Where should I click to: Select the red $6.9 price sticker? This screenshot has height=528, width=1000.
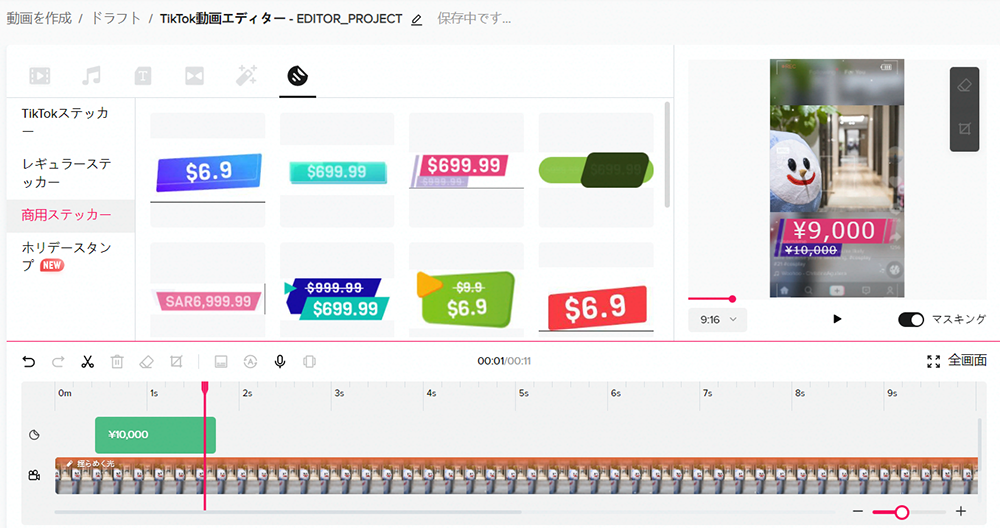click(597, 308)
